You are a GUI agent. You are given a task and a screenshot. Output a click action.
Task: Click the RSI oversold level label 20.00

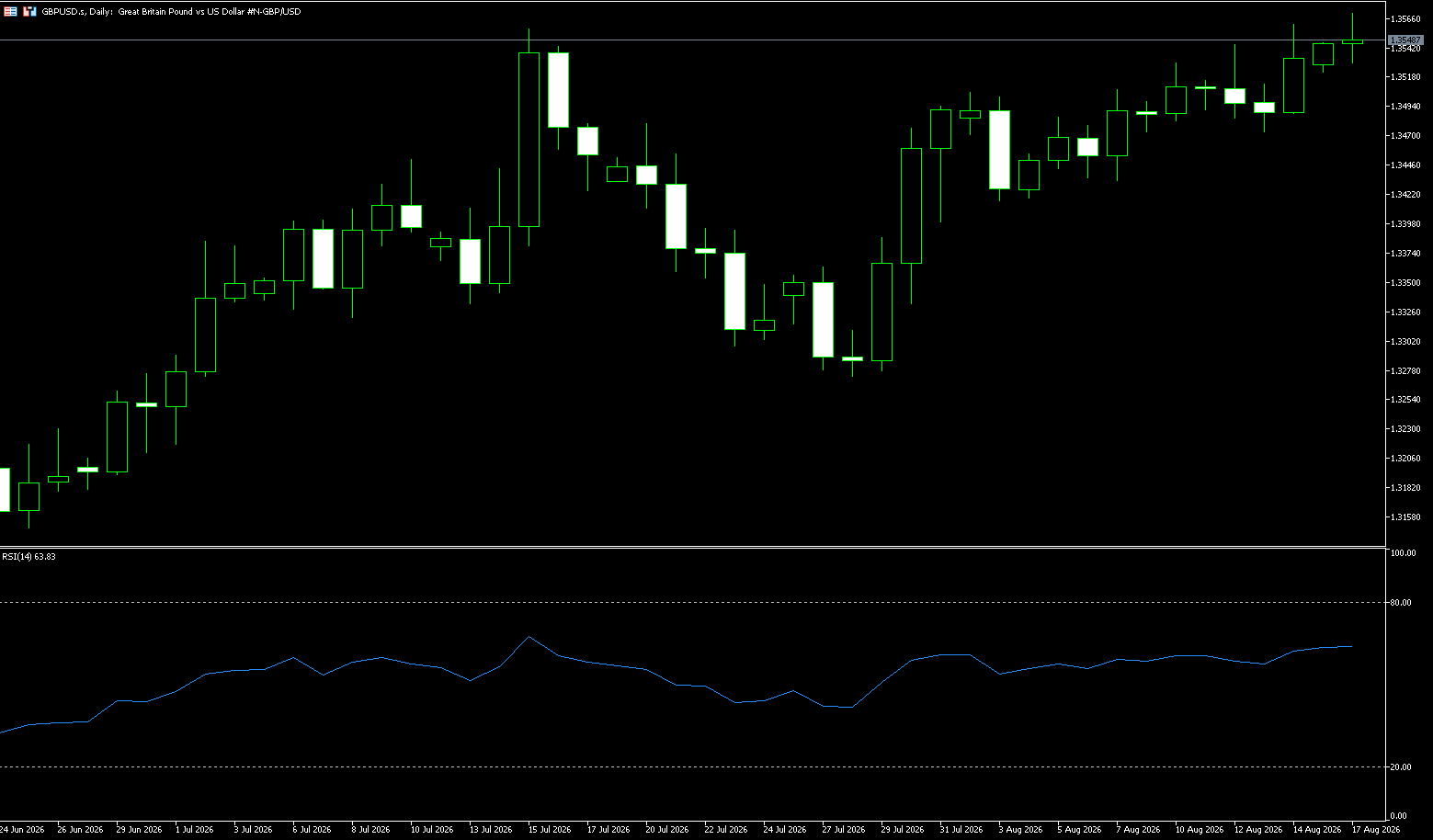(x=1401, y=767)
